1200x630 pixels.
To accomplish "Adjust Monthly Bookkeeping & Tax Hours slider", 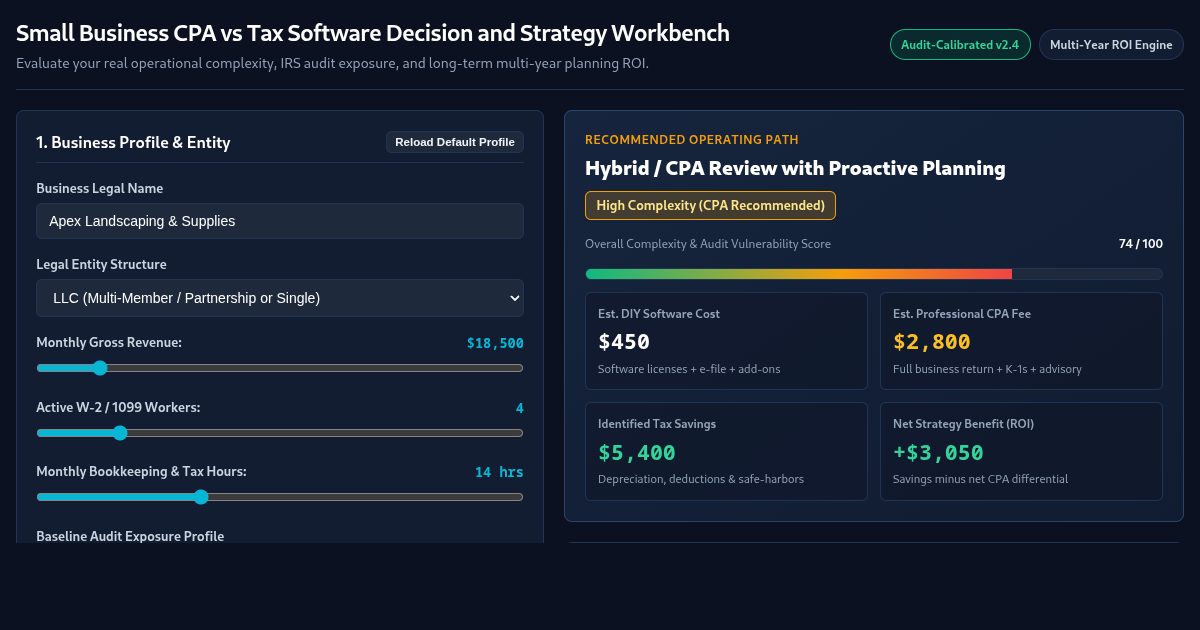I will [280, 497].
